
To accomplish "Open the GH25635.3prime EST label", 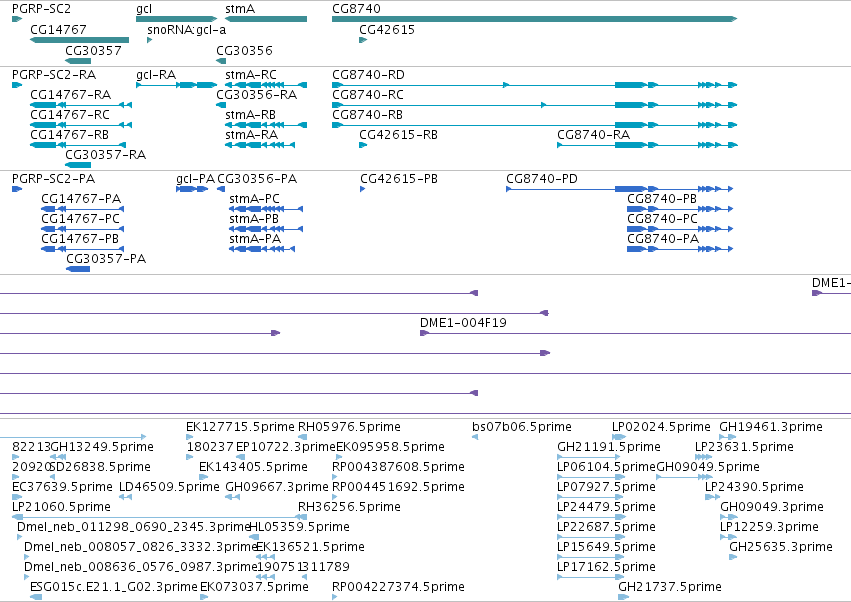I will (x=781, y=547).
